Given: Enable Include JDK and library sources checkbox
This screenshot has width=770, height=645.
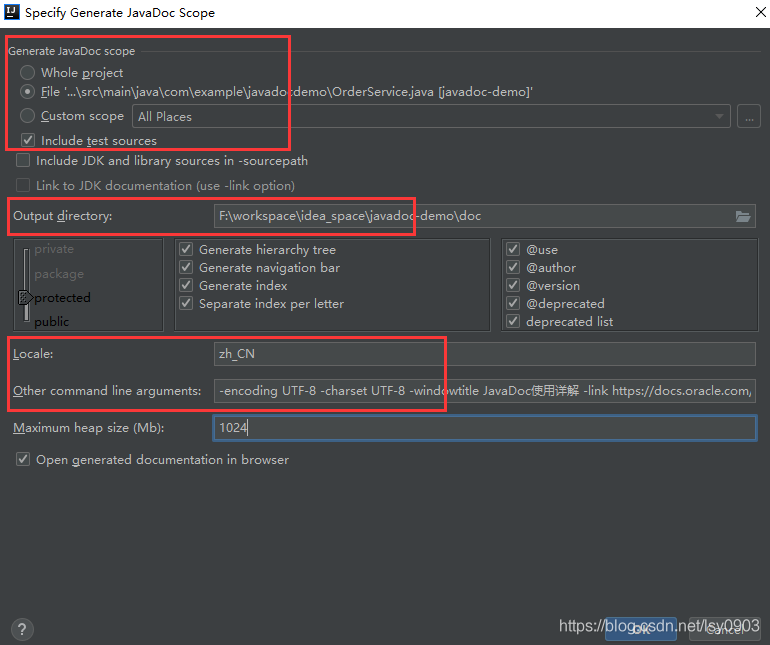Looking at the screenshot, I should [x=23, y=161].
